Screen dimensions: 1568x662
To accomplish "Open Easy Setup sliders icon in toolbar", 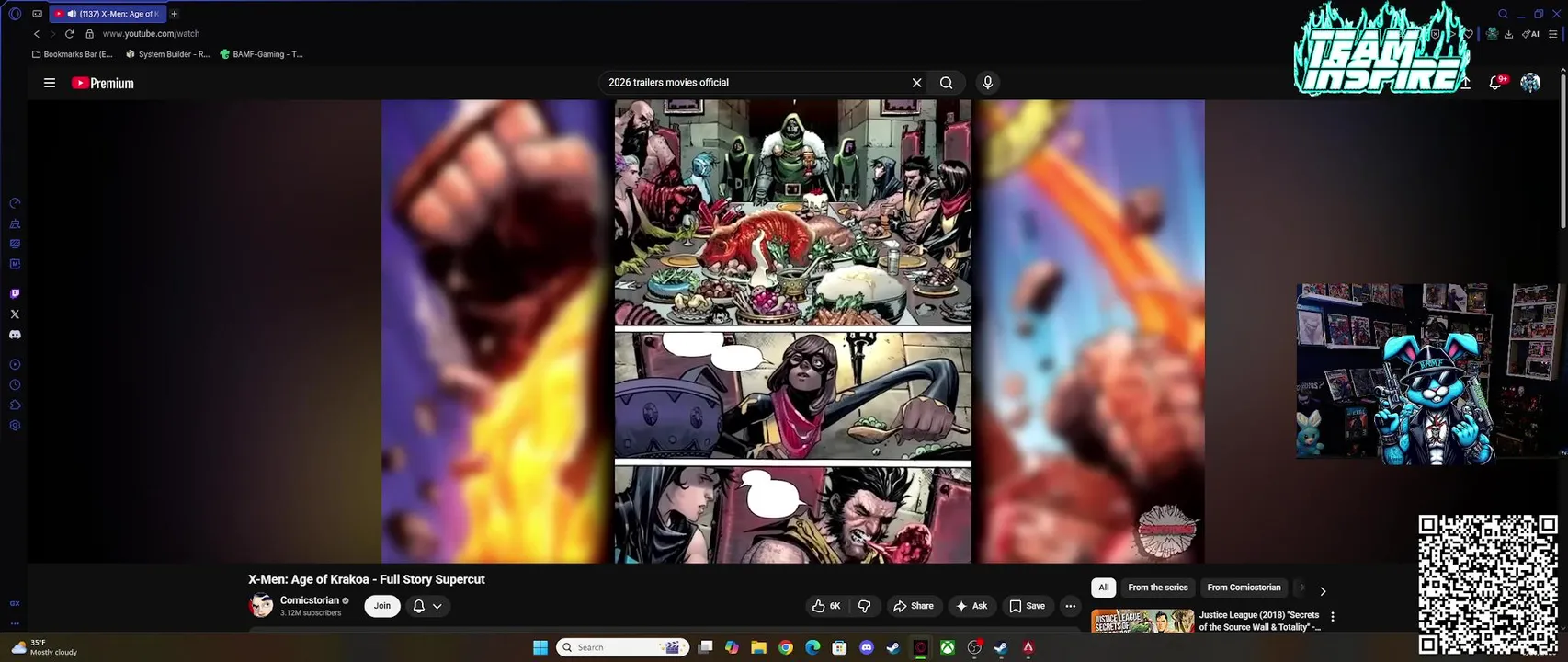I will pyautogui.click(x=1553, y=34).
